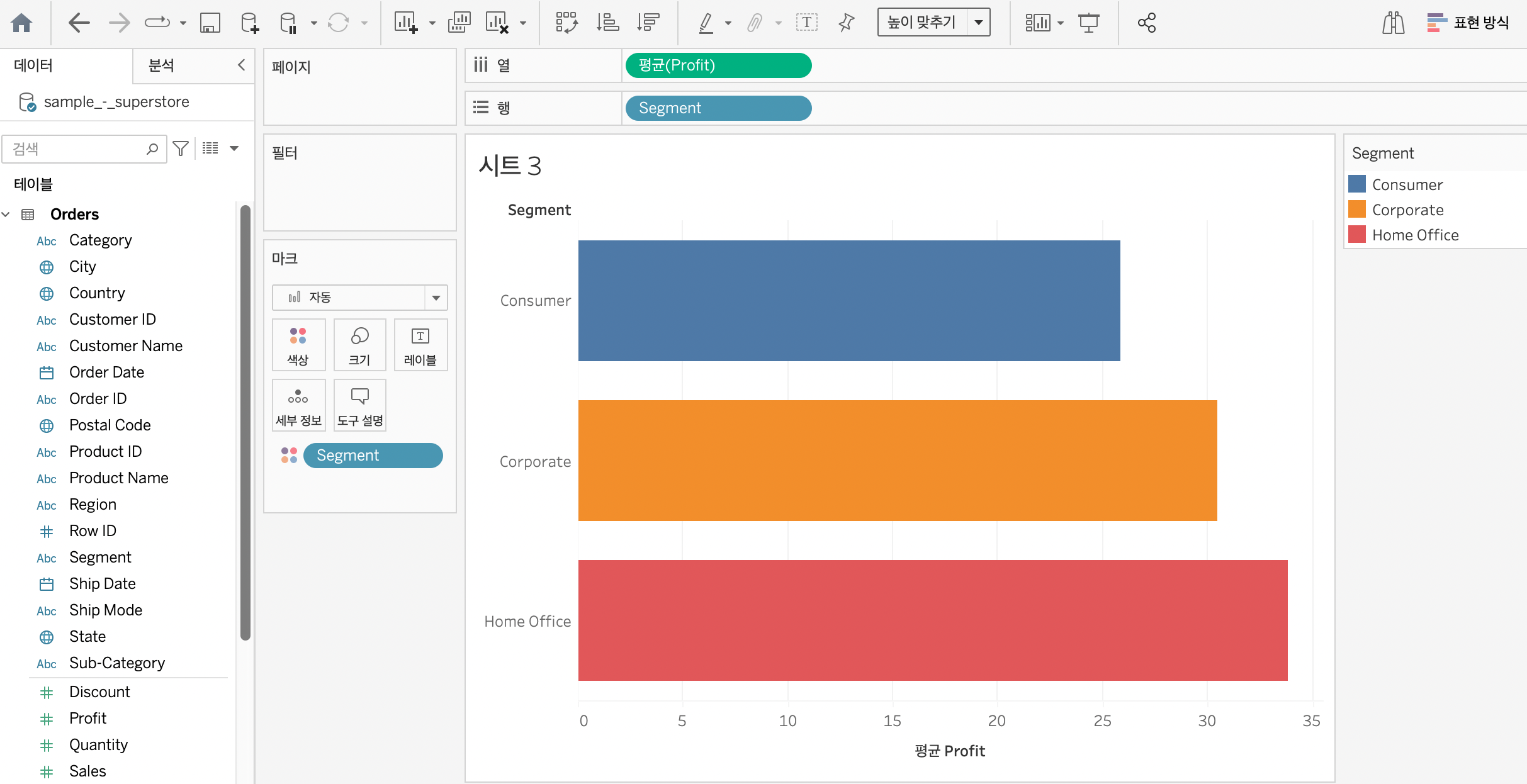The image size is (1527, 784).
Task: Open the Color marks card button
Action: [298, 345]
